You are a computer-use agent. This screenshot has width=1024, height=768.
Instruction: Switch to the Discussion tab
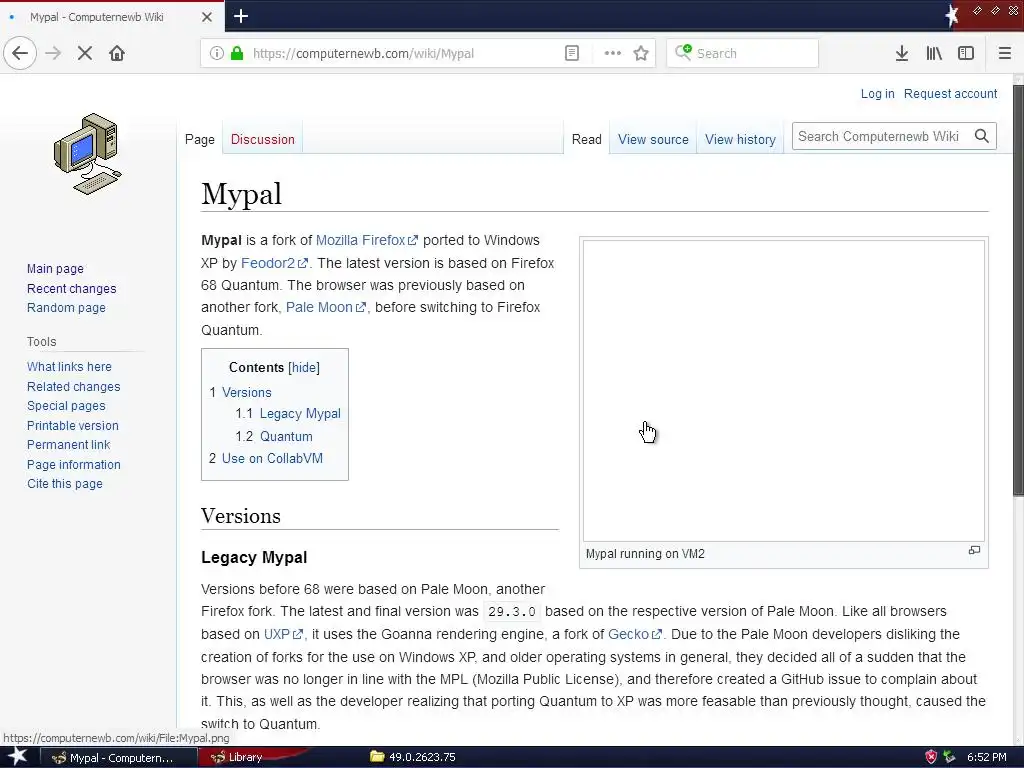[263, 139]
